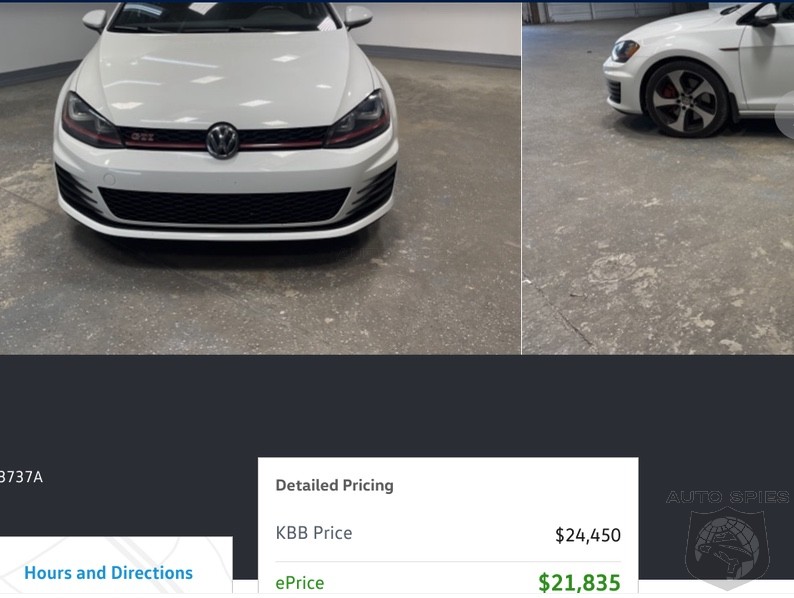Click the car's windshield in front photo
The width and height of the screenshot is (794, 598).
coord(222,16)
